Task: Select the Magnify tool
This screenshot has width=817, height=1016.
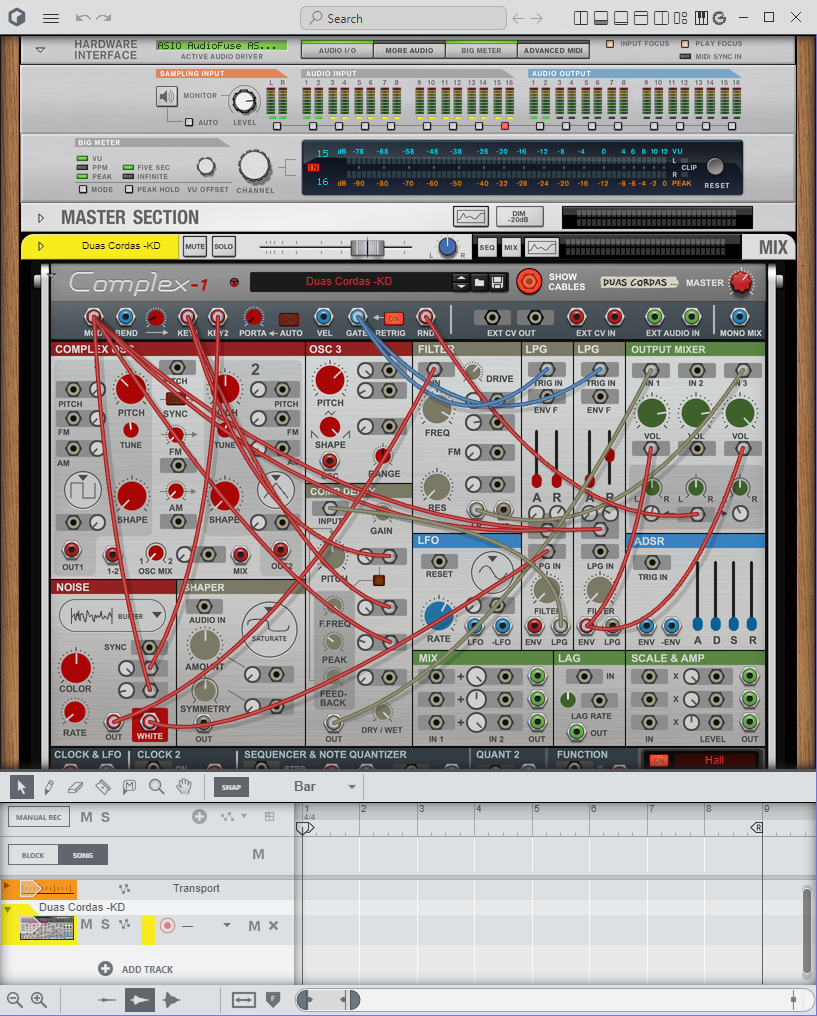Action: (157, 787)
